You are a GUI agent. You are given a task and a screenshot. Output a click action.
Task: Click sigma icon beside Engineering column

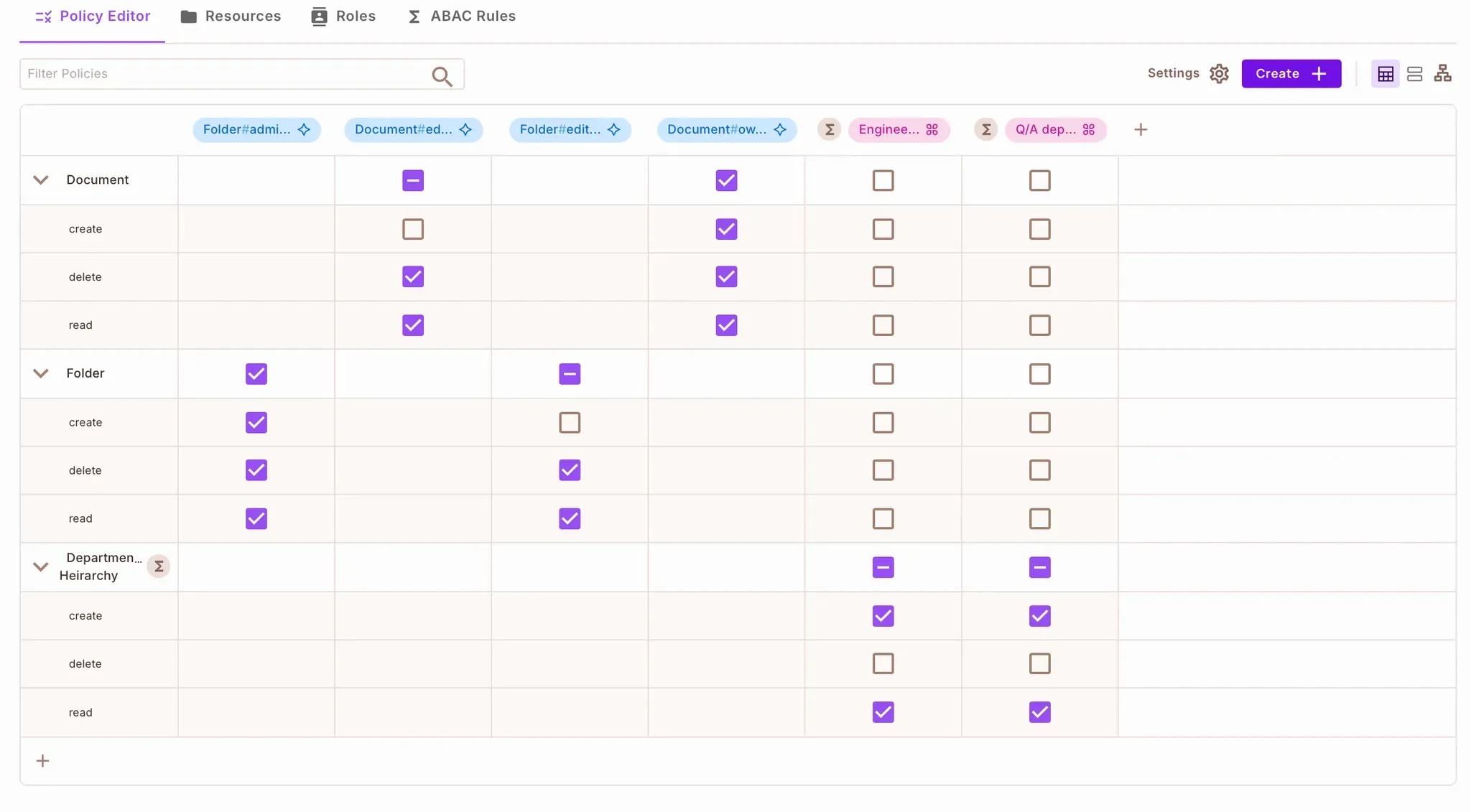[830, 130]
